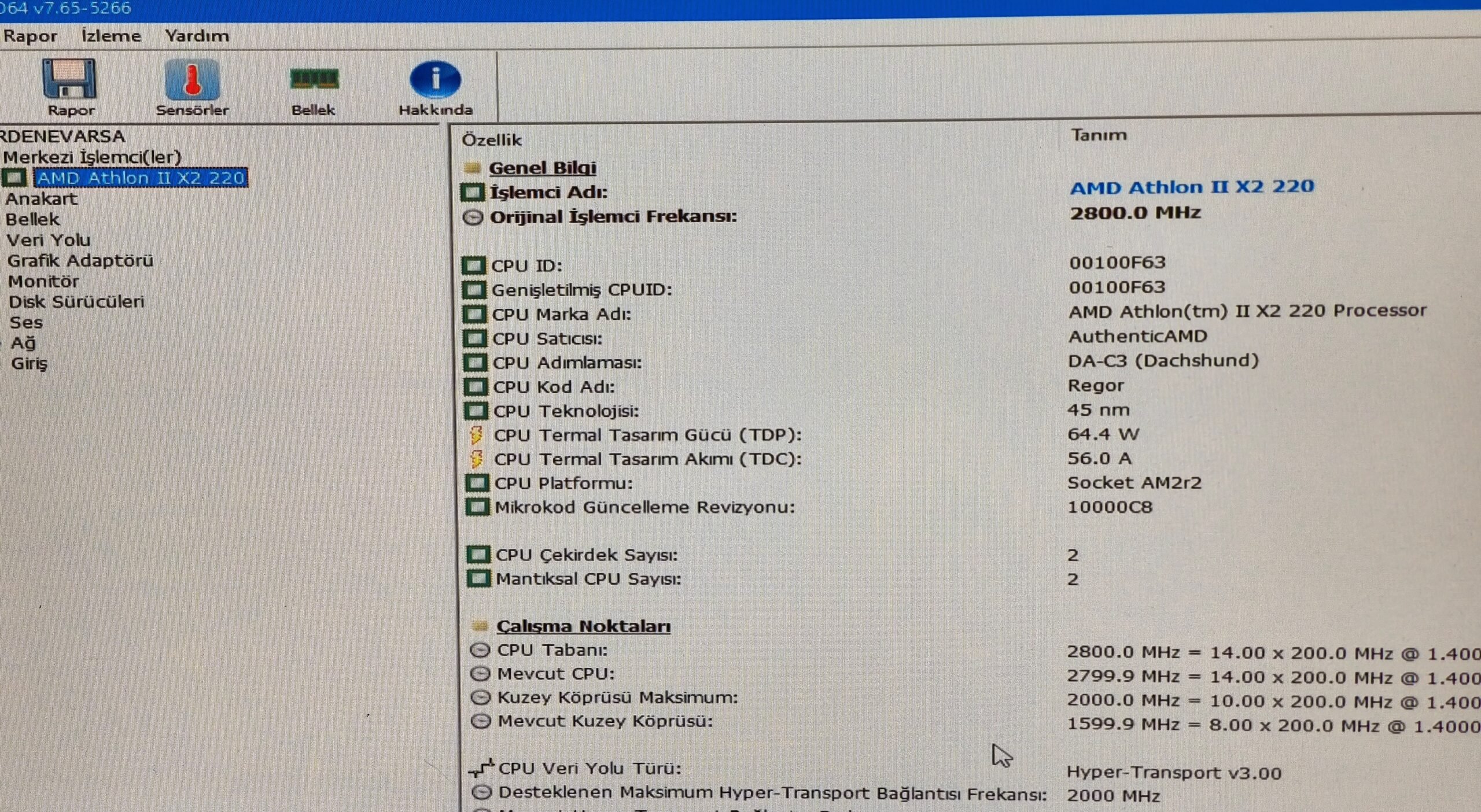Select Monitör in the tree

43,282
